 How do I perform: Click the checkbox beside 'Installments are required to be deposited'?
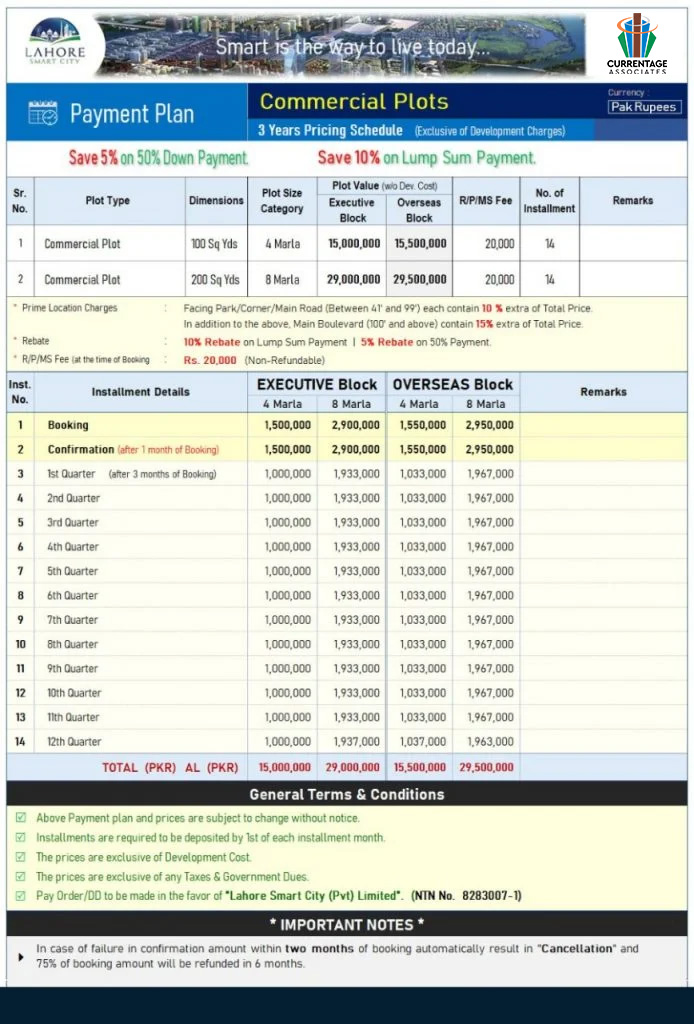click(x=21, y=837)
